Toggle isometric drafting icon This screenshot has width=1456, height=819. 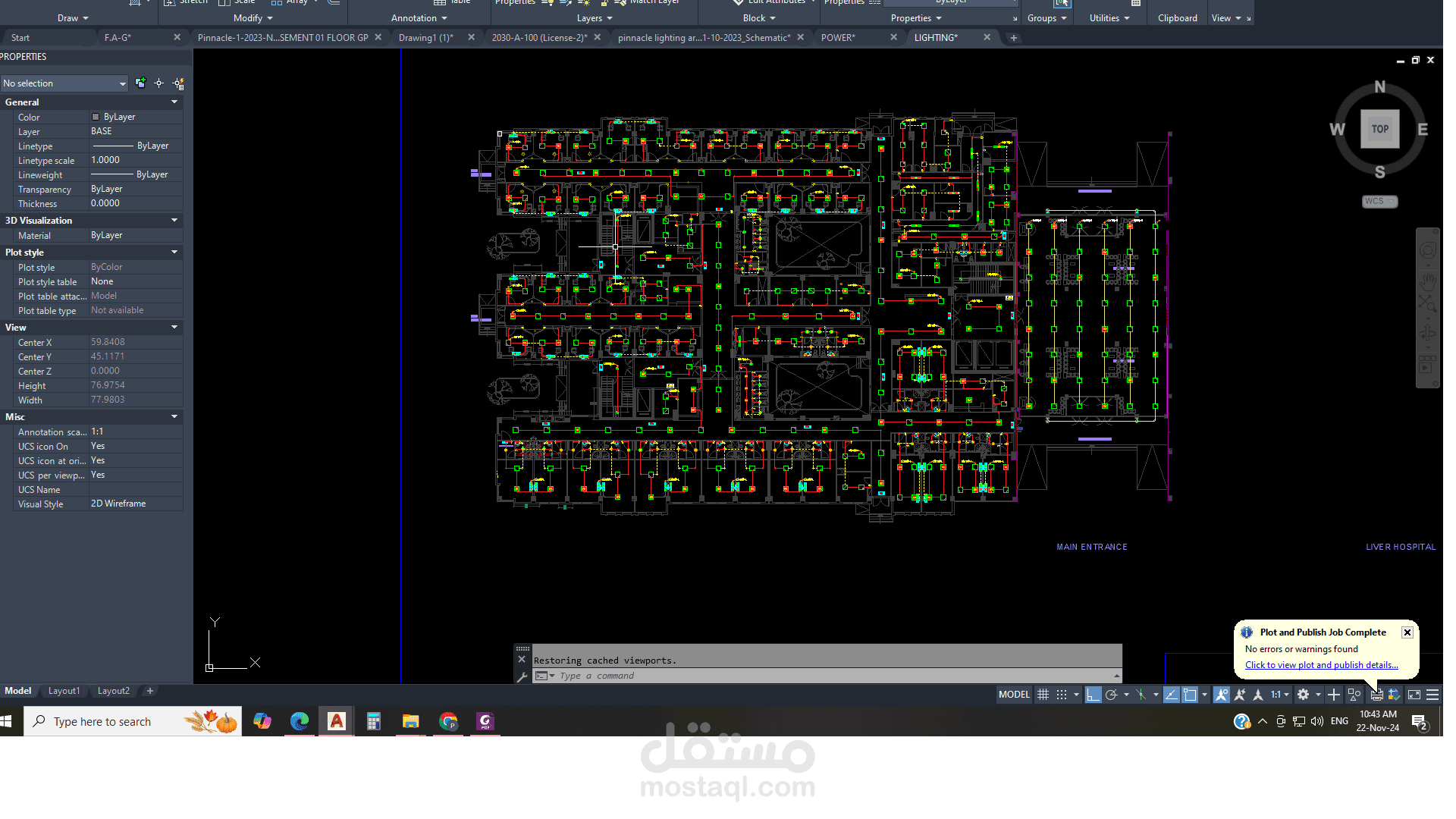(1141, 695)
